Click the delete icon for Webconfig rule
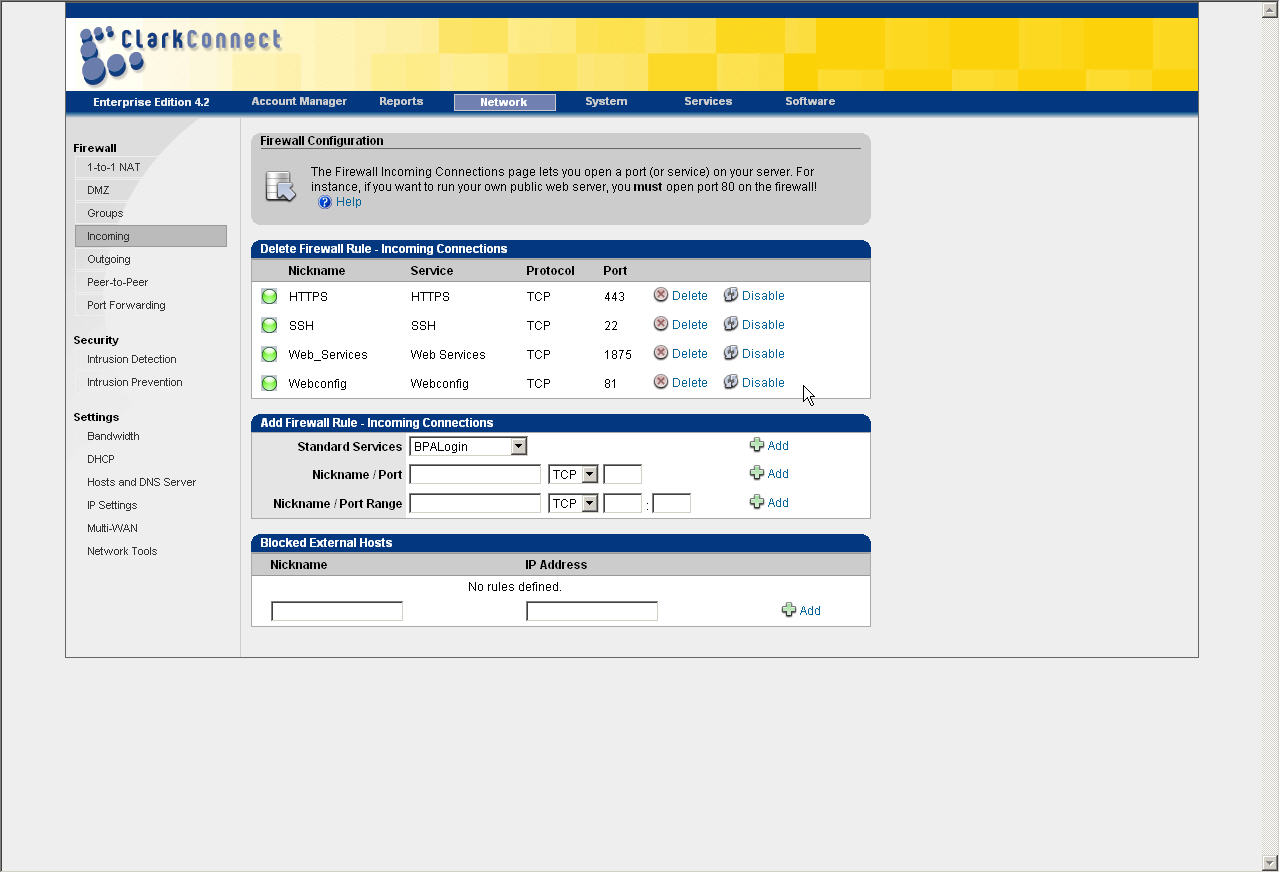 coord(660,382)
